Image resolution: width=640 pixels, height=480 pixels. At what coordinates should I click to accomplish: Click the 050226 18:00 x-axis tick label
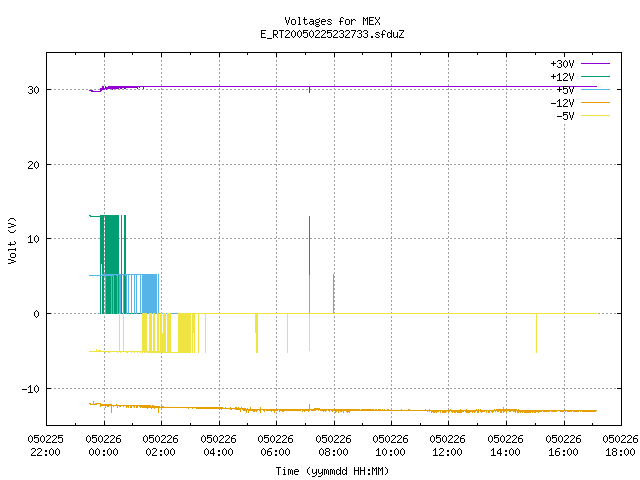620,445
